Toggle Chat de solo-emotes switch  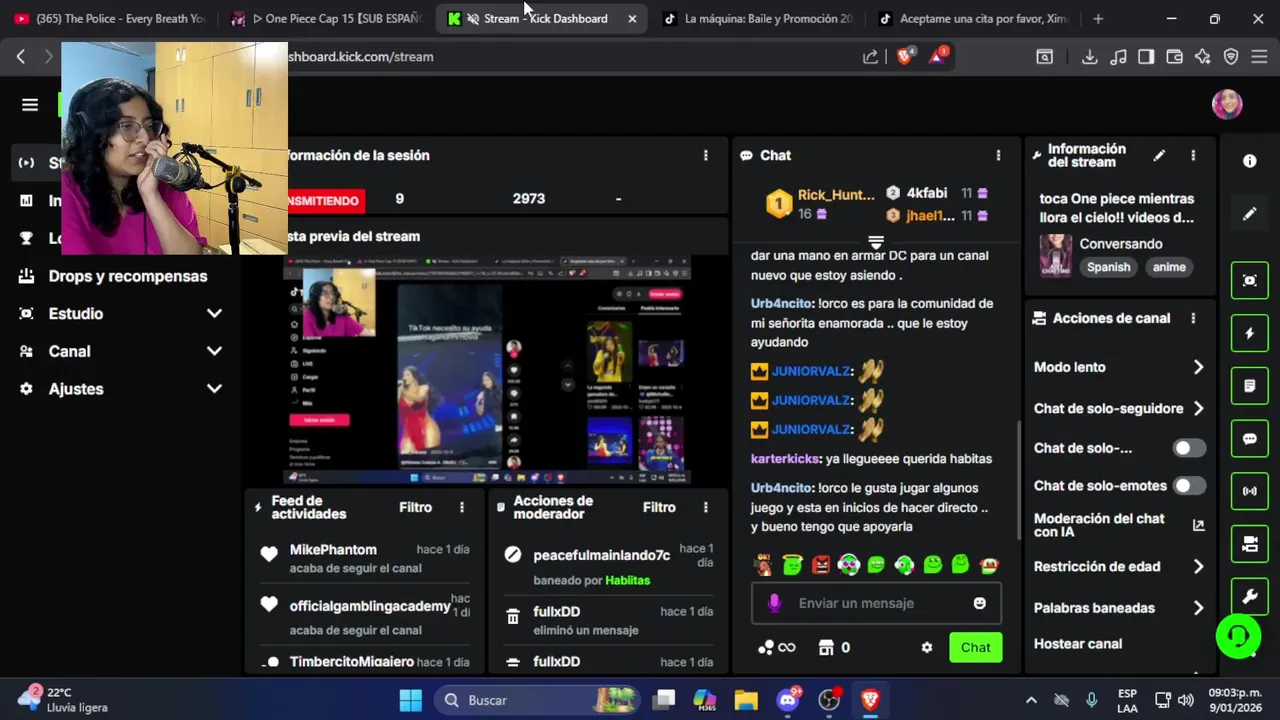tap(1189, 486)
